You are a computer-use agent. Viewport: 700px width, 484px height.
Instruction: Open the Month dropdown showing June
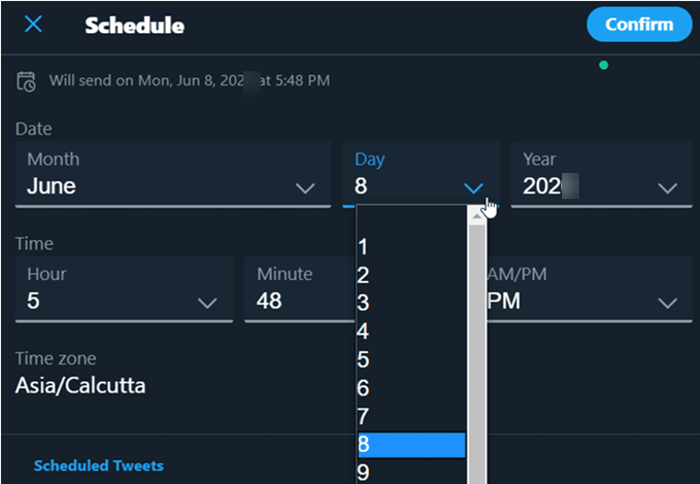pos(173,175)
